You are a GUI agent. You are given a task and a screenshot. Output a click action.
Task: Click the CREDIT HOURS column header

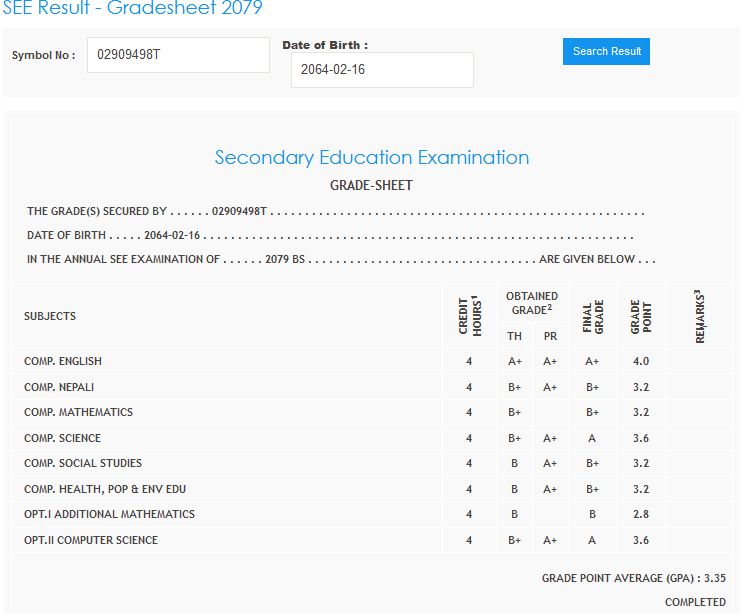[469, 316]
